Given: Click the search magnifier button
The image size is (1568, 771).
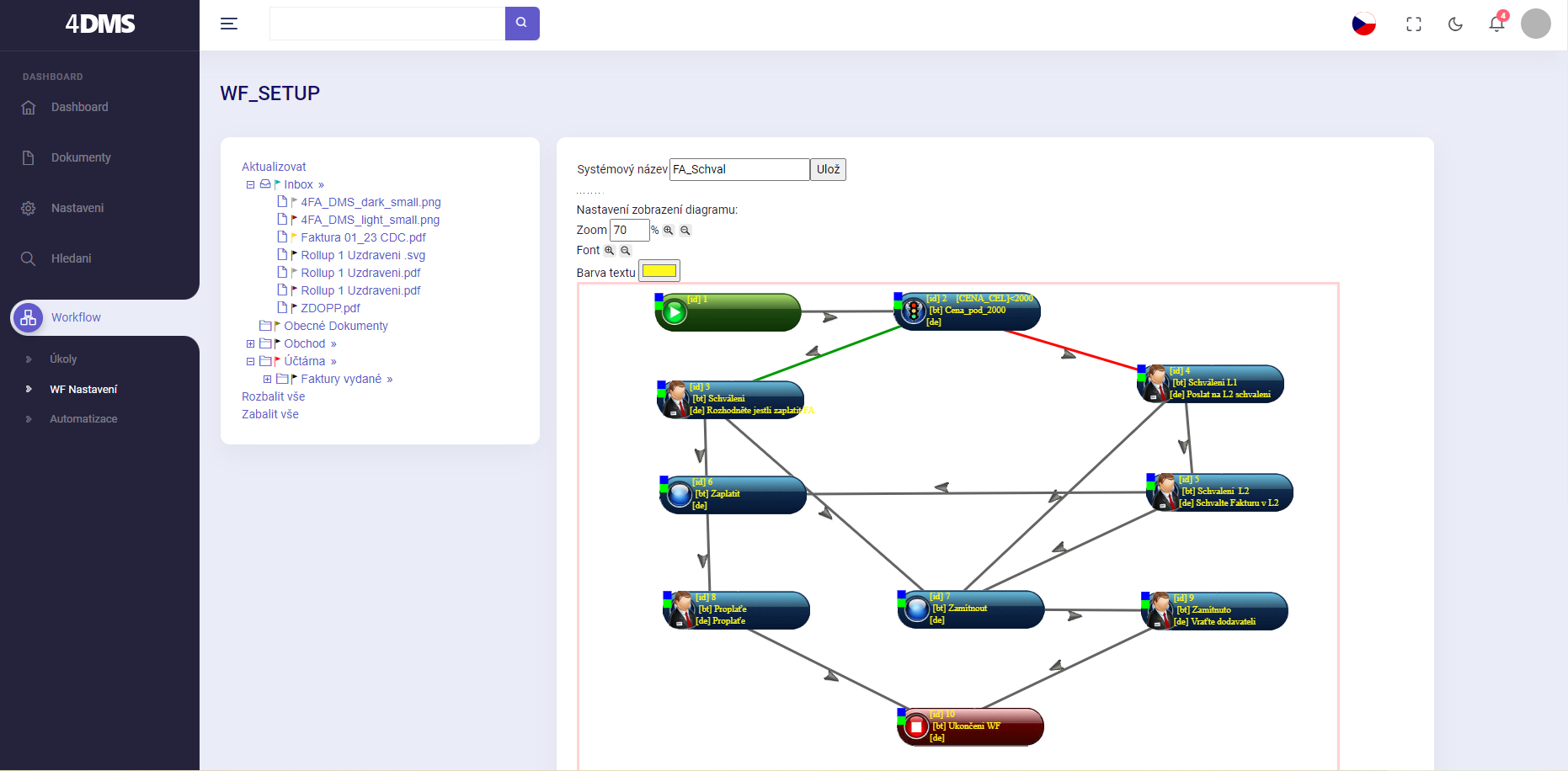Looking at the screenshot, I should (x=522, y=24).
